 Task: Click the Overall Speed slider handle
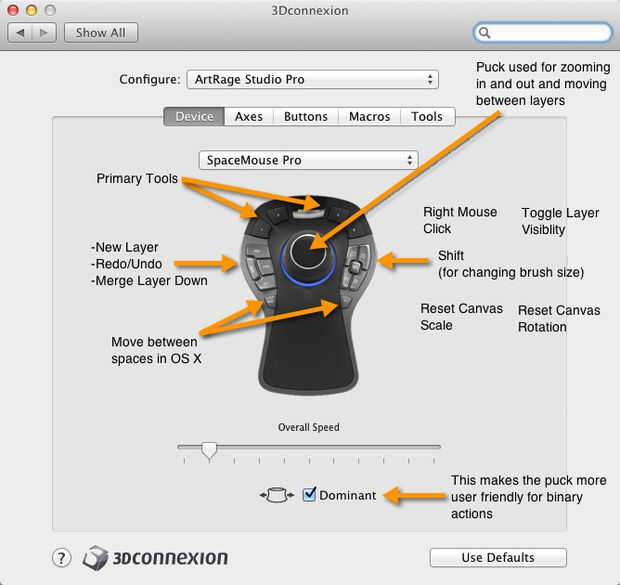(x=209, y=450)
